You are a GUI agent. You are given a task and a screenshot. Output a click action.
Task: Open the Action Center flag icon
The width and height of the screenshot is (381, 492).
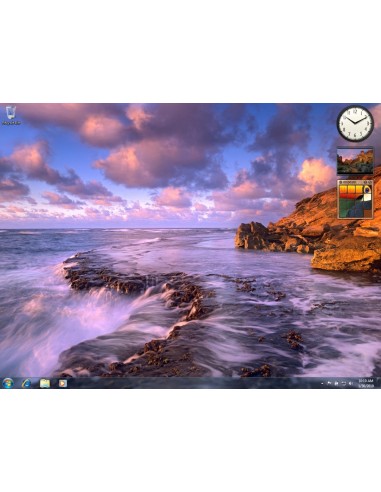pyautogui.click(x=329, y=383)
